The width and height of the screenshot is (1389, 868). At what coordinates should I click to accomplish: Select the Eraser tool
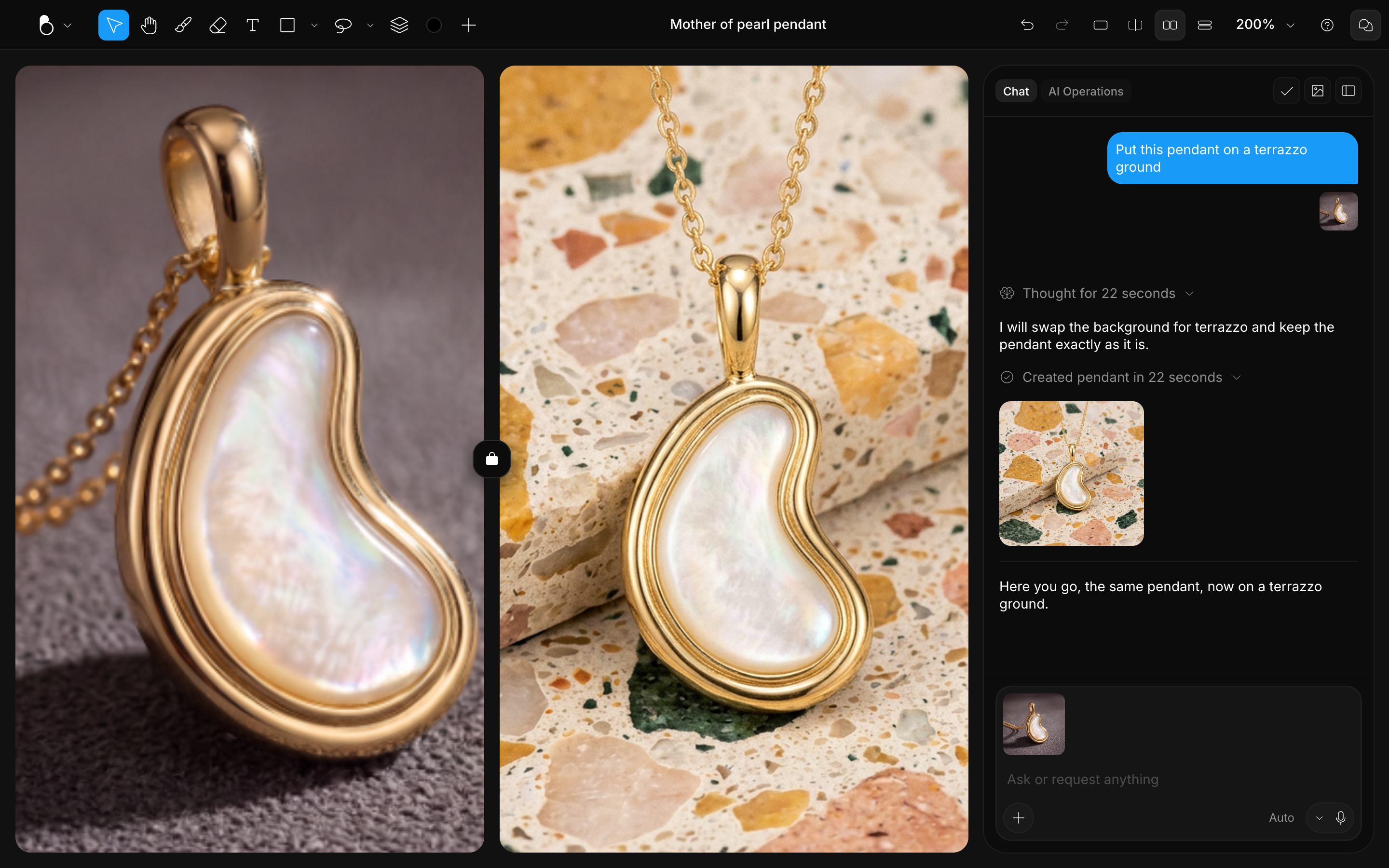218,25
